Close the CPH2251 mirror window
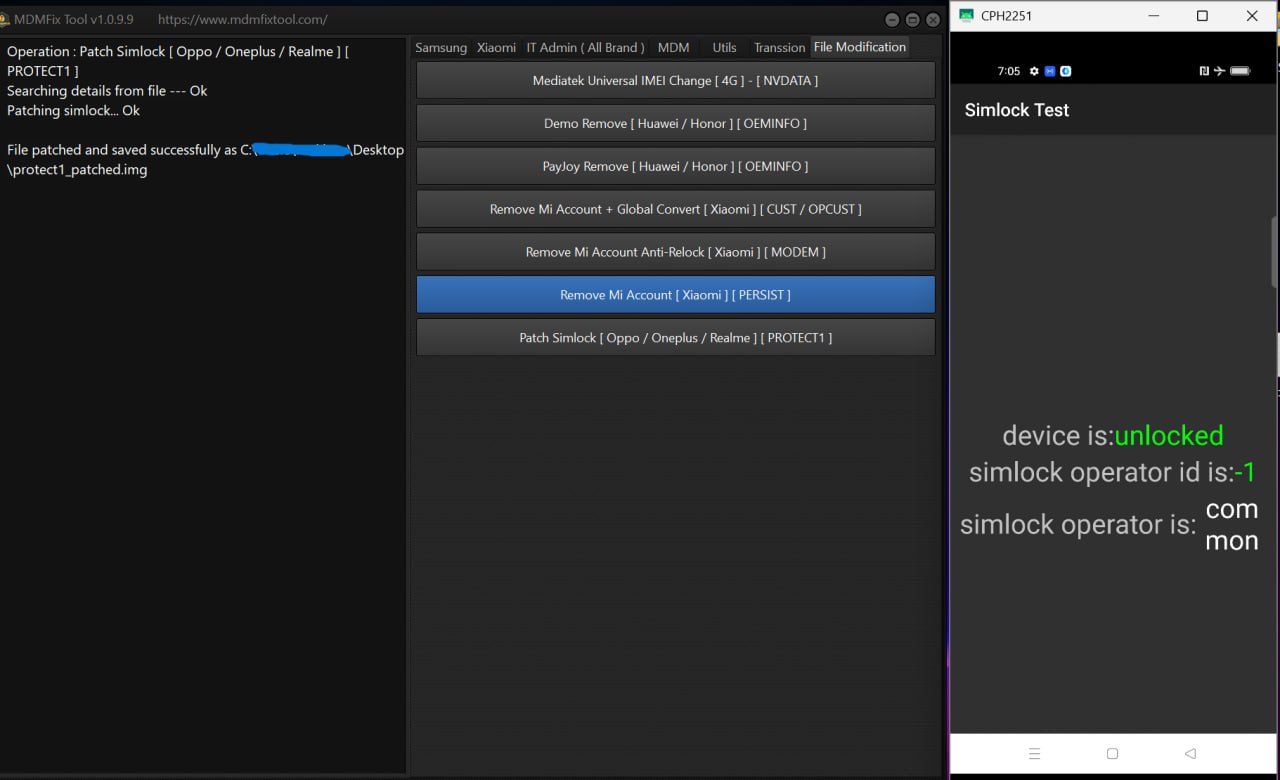This screenshot has width=1280, height=780. [x=1252, y=16]
